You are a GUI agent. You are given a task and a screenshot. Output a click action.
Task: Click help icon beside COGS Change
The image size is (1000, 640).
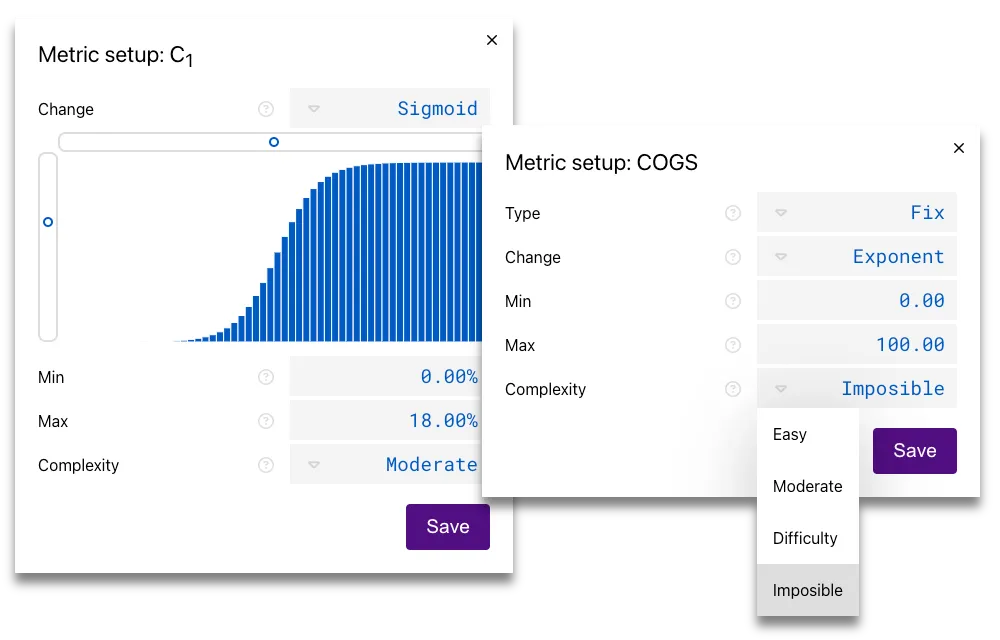coord(733,257)
